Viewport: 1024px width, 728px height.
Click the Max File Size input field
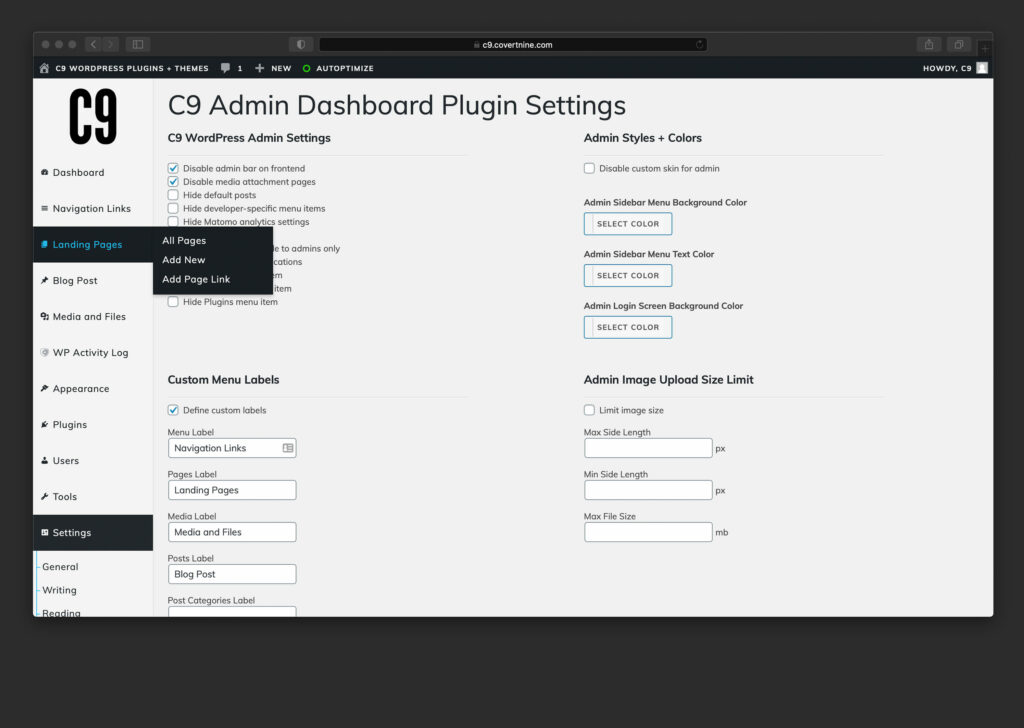click(x=648, y=532)
